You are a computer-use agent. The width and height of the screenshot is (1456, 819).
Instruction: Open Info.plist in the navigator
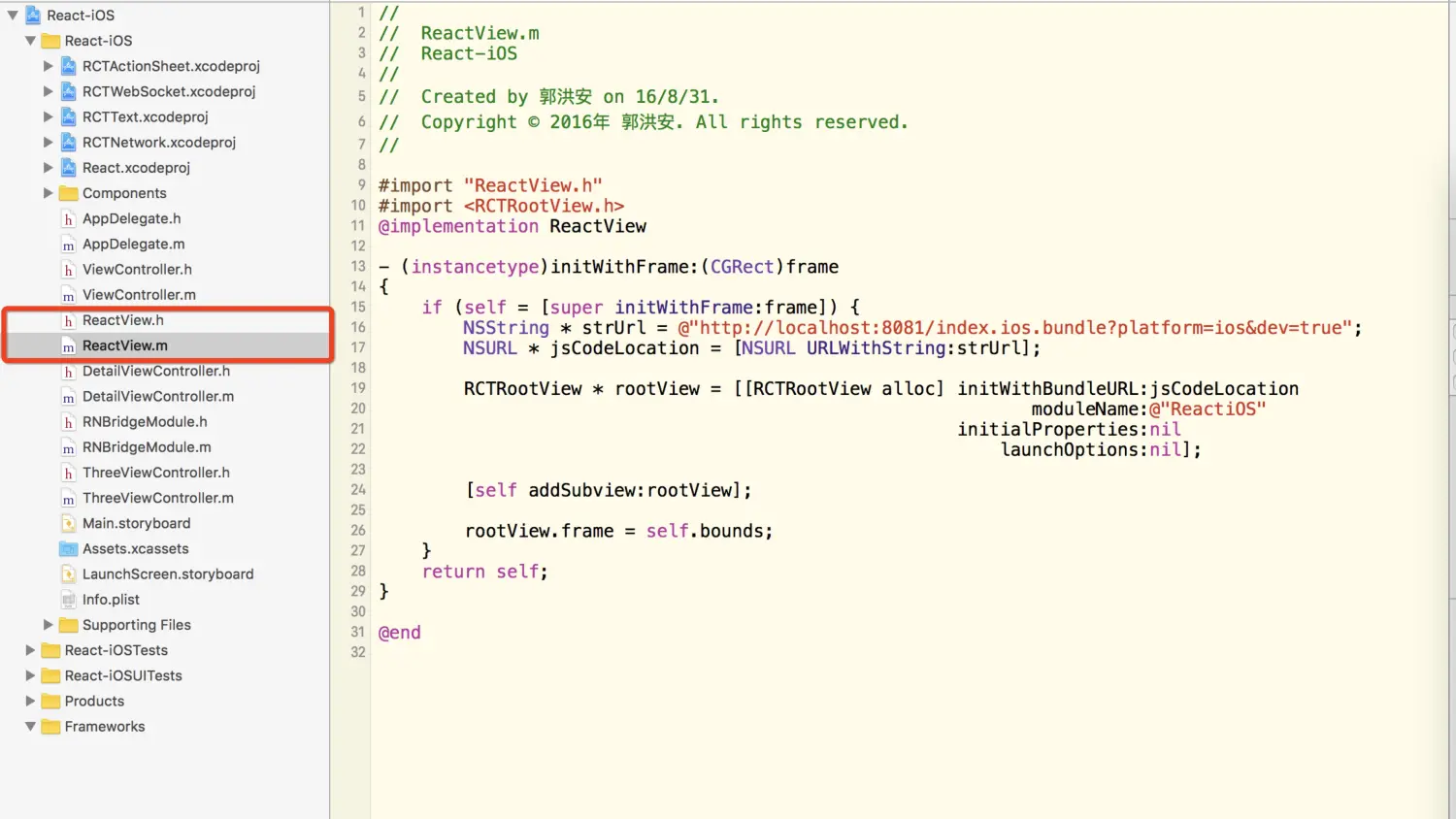[111, 600]
